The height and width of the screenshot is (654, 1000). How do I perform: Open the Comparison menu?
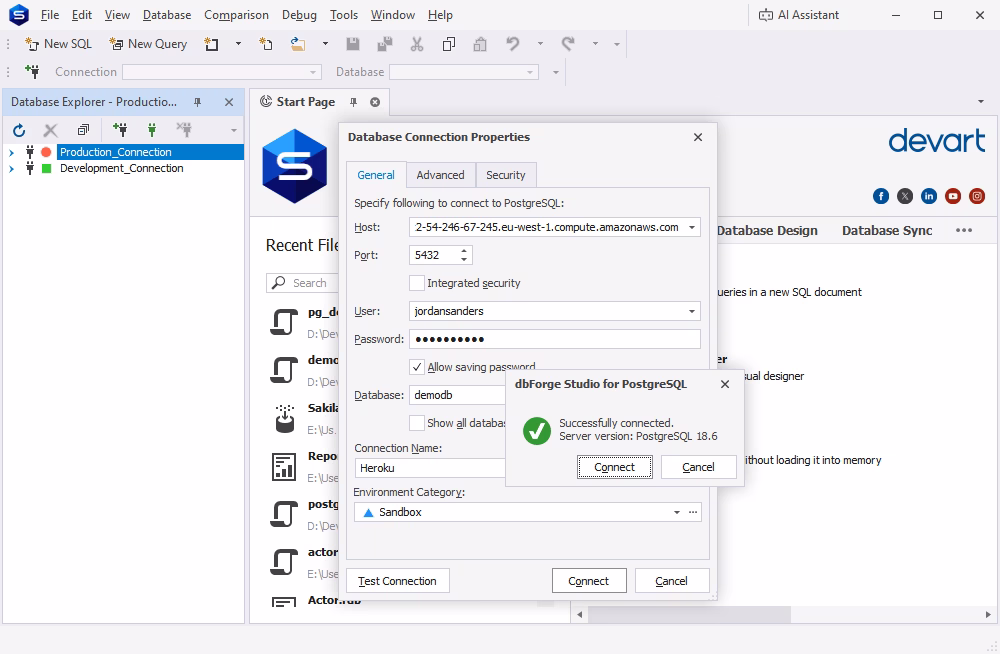tap(237, 15)
